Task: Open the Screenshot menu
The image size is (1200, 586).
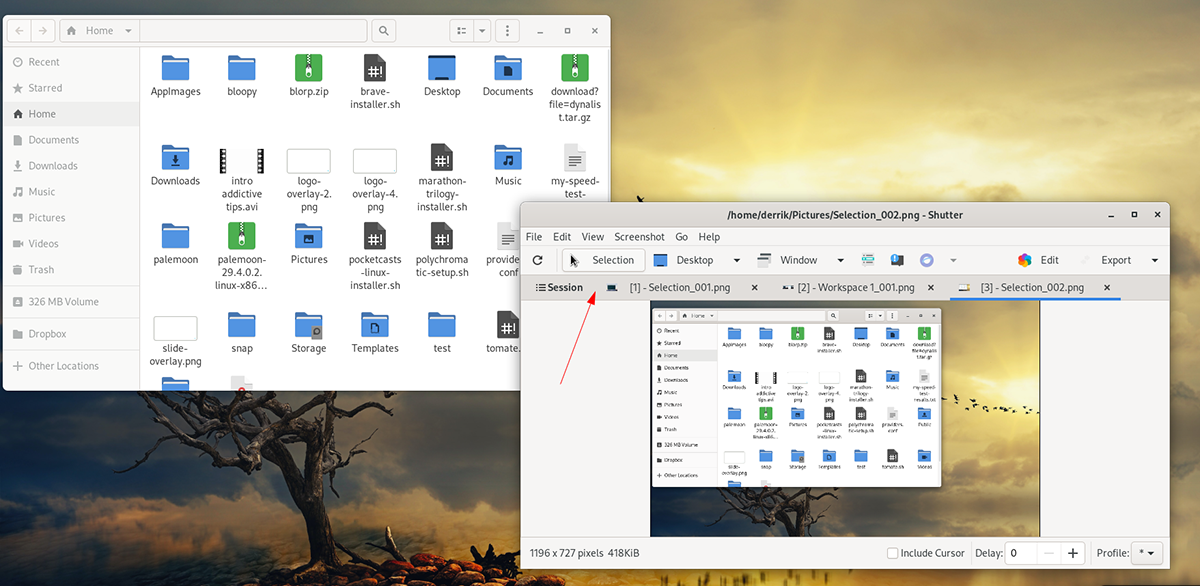Action: click(639, 237)
